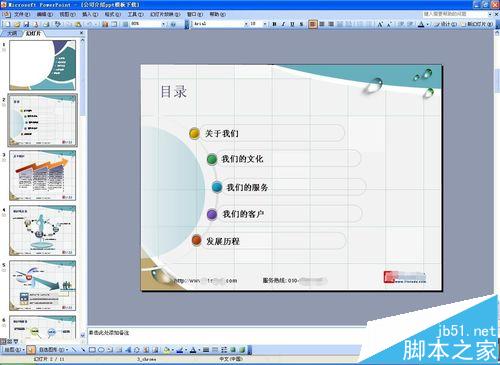
Task: Click the Line Style icon in drawing toolbar
Action: coord(206,350)
